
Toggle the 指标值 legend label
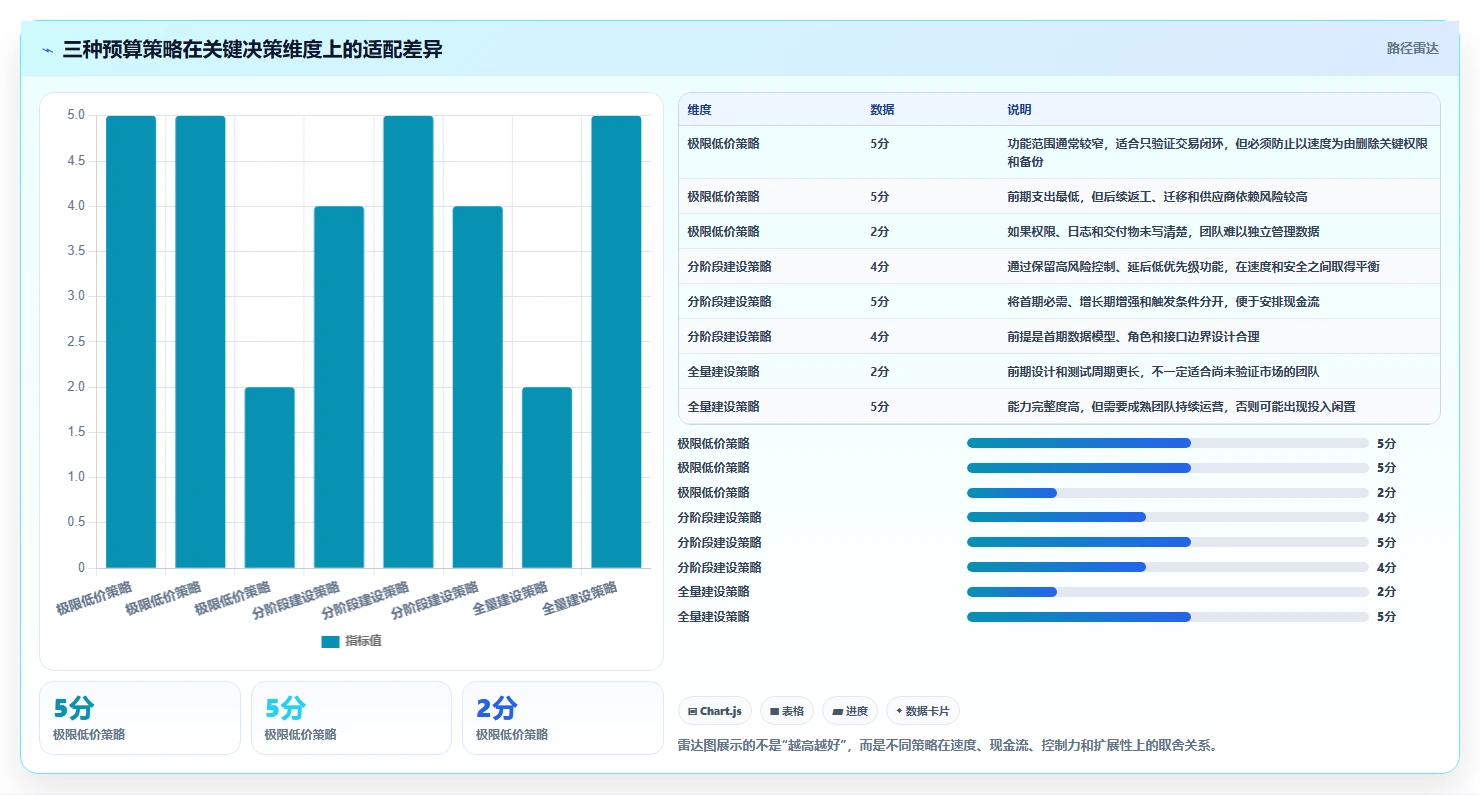coord(363,641)
